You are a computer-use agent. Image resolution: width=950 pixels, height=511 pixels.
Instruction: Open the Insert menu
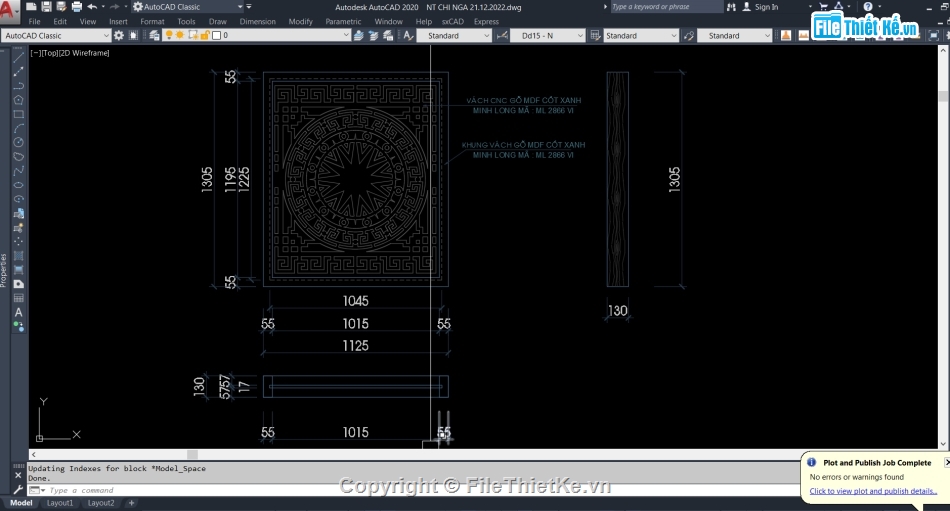118,21
